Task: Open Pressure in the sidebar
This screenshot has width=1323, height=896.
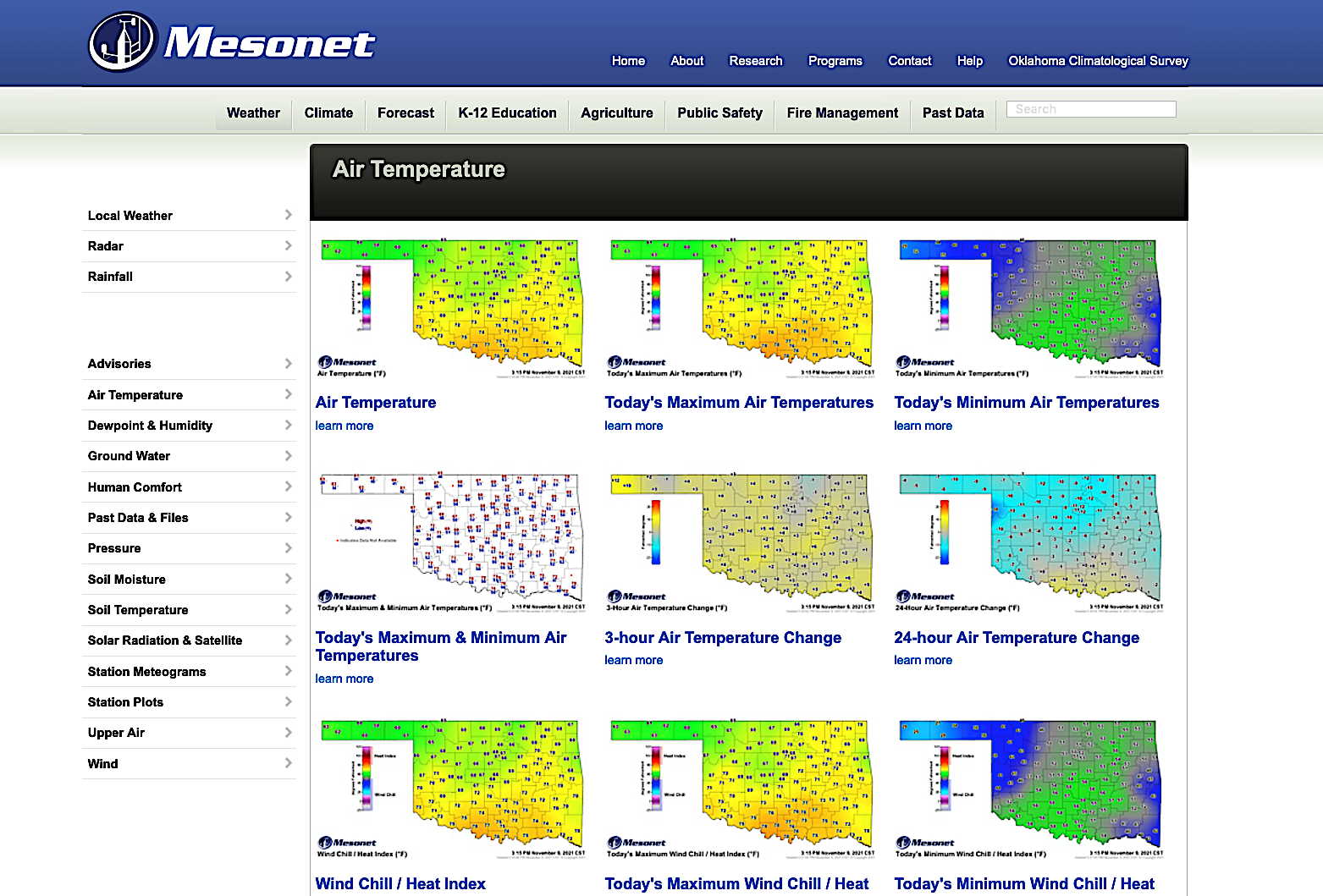Action: pyautogui.click(x=189, y=548)
